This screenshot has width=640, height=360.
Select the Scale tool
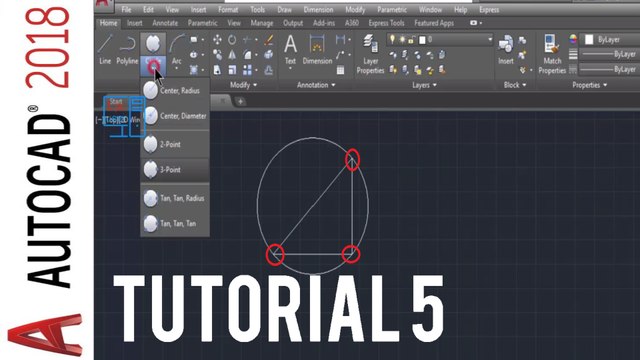click(232, 70)
